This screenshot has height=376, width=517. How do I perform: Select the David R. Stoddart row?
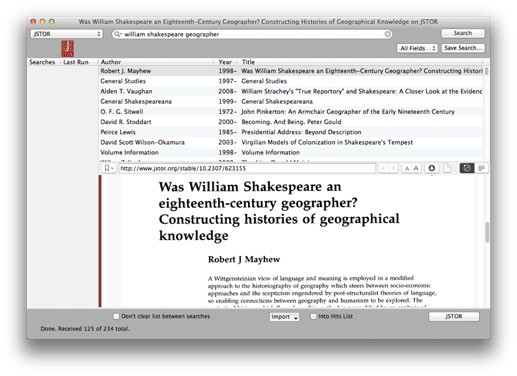[x=291, y=122]
